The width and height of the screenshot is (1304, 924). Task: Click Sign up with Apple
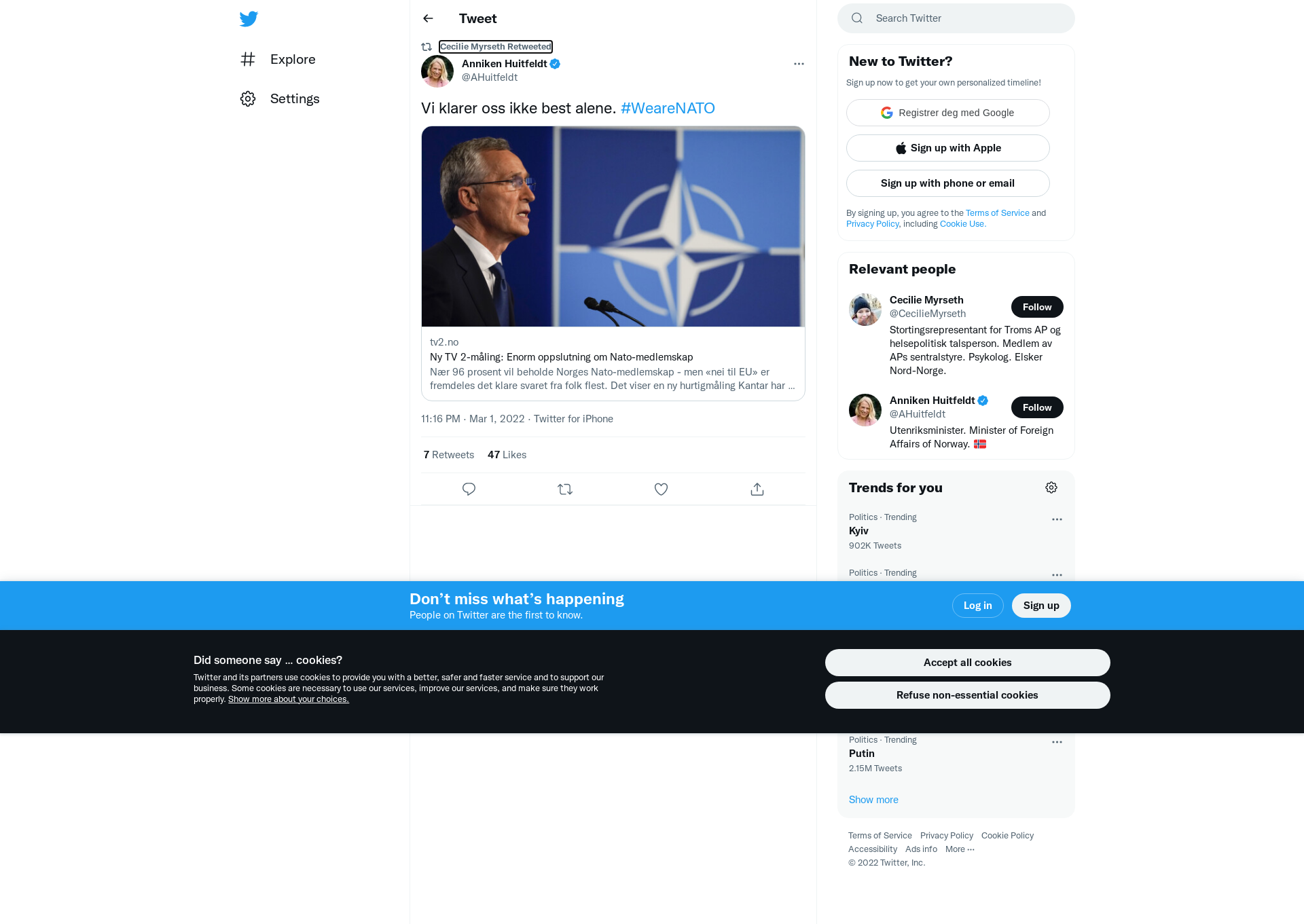[947, 148]
